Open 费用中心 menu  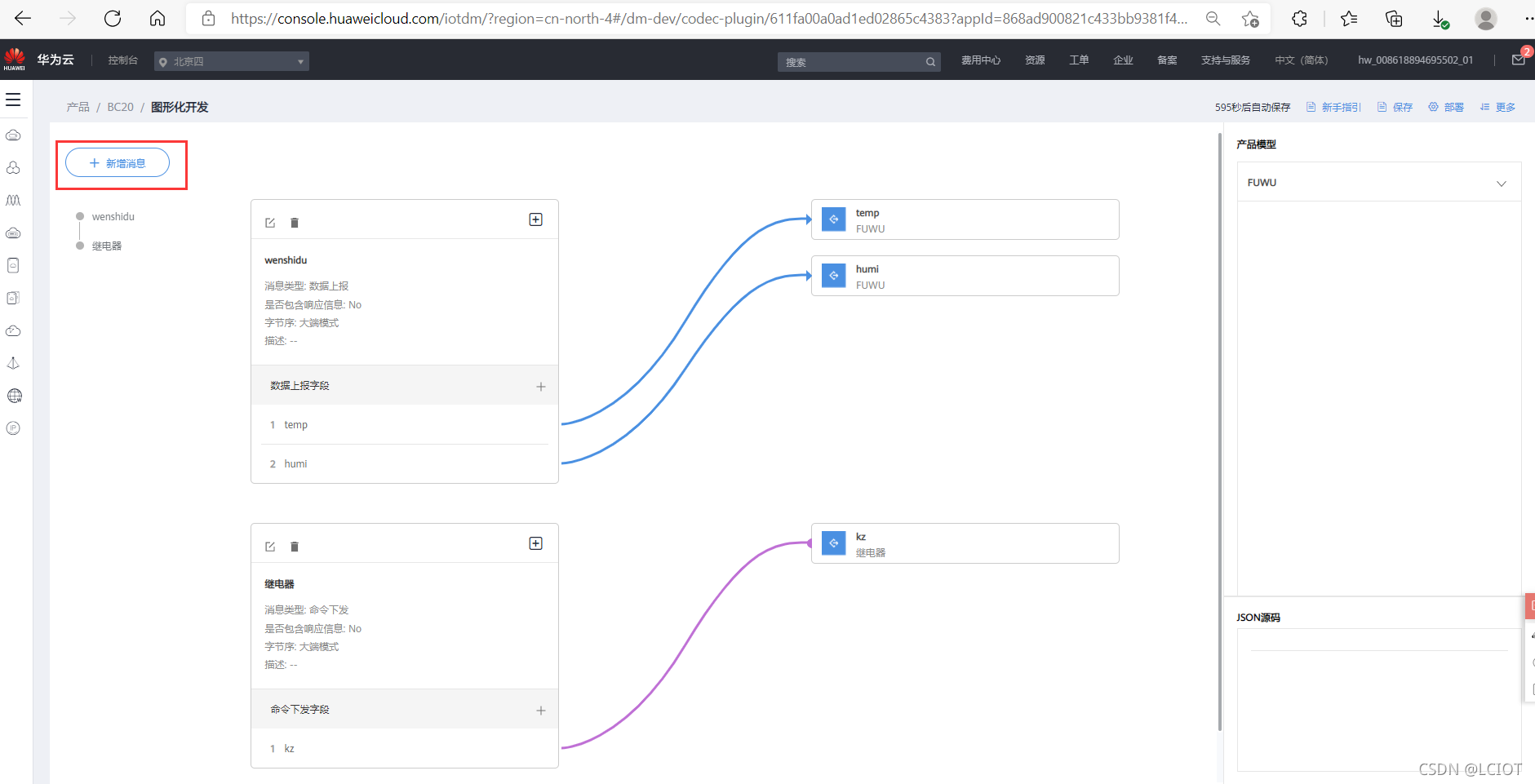981,60
